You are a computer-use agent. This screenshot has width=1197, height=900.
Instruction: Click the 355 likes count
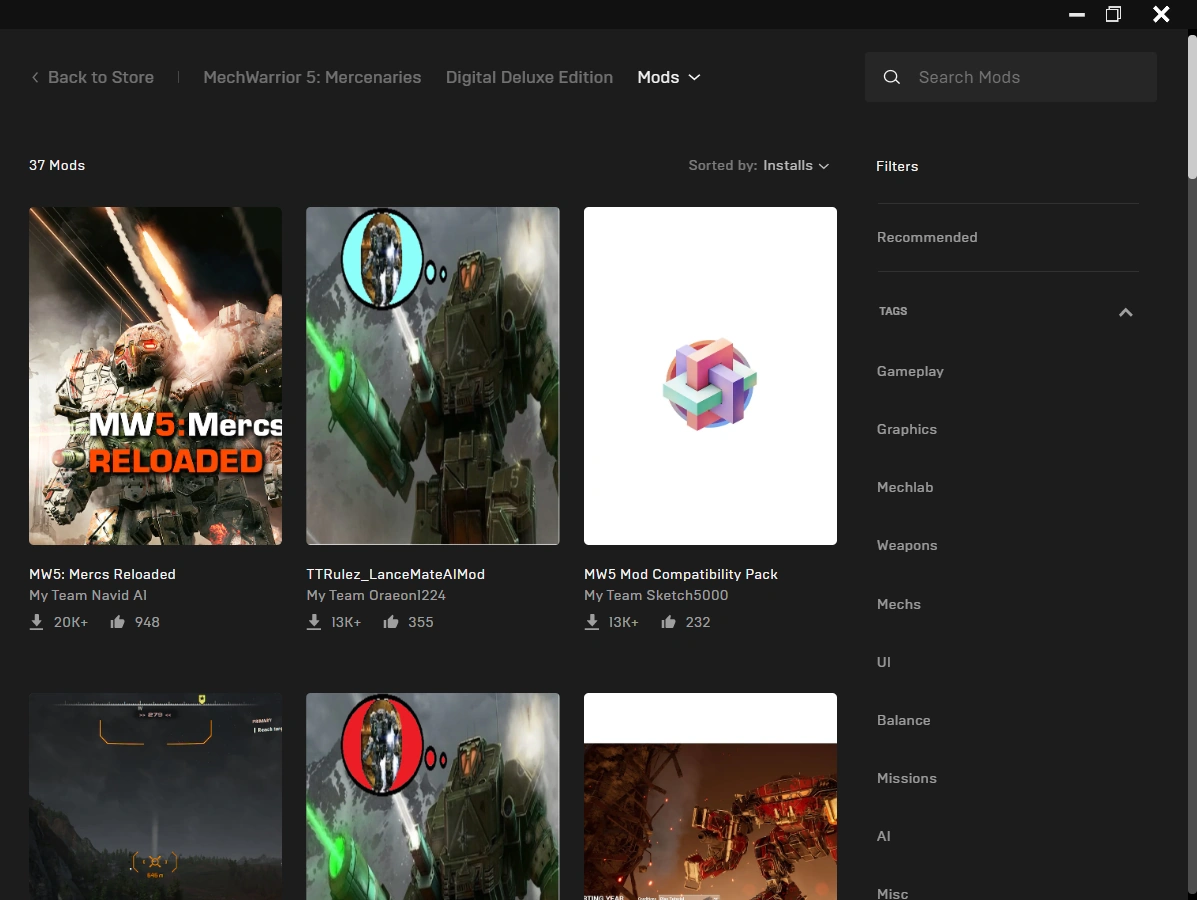coord(421,622)
